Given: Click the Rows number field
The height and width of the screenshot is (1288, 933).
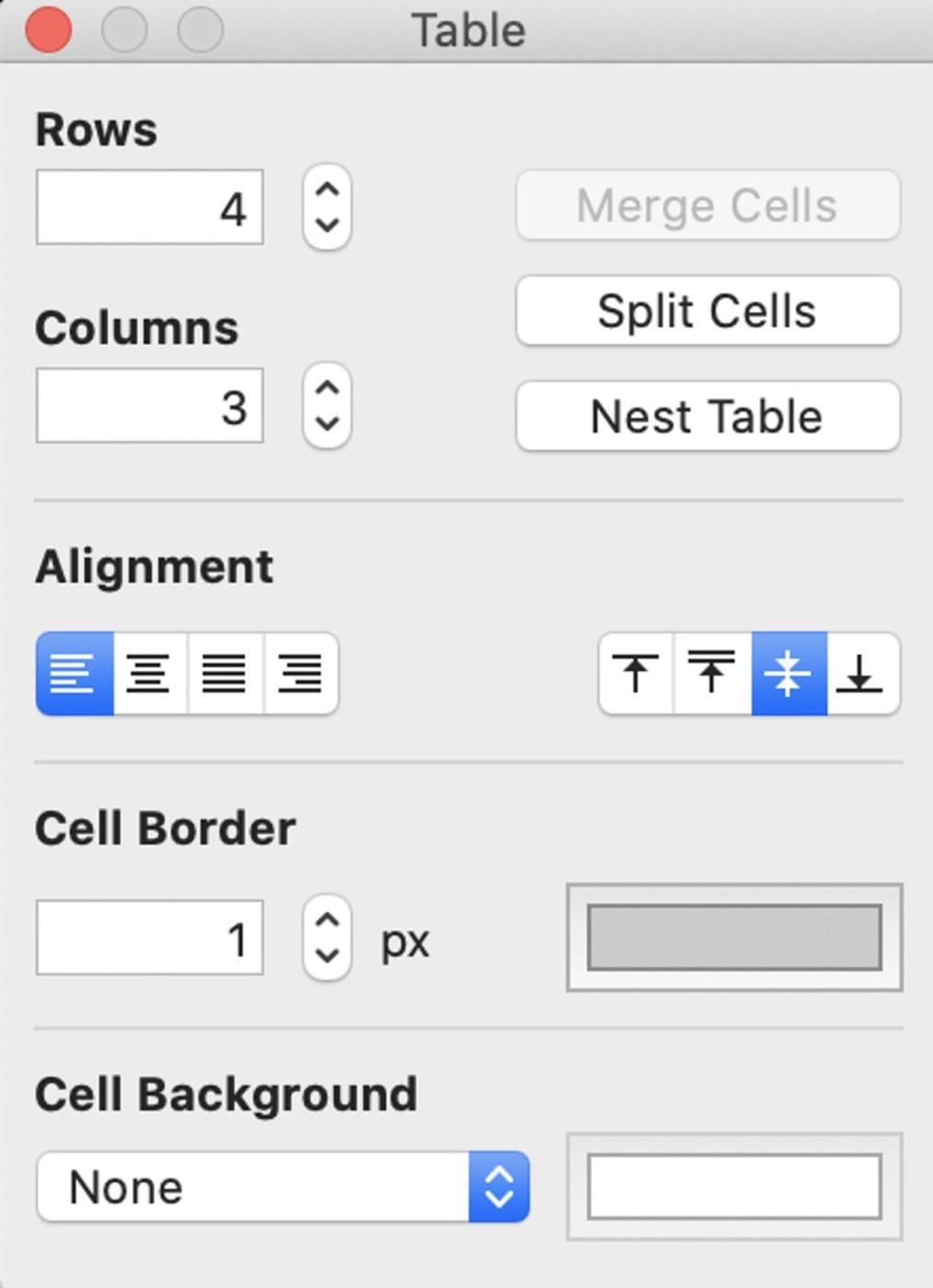Looking at the screenshot, I should click(150, 207).
